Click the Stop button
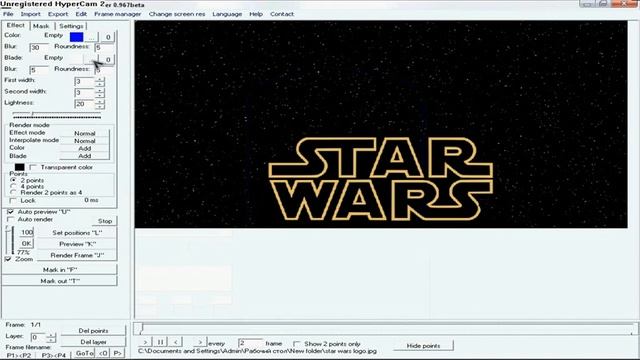Image resolution: width=640 pixels, height=360 pixels. [105, 221]
